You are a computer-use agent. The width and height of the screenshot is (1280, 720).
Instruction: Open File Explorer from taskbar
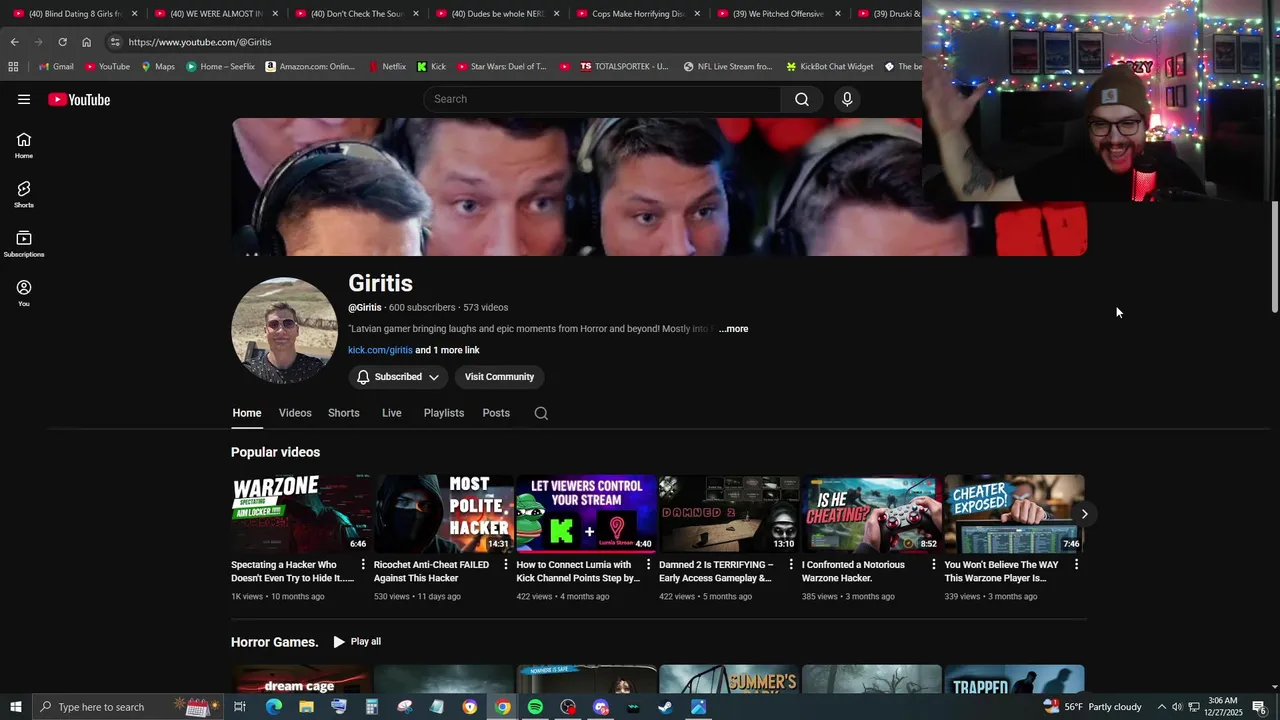(x=306, y=707)
